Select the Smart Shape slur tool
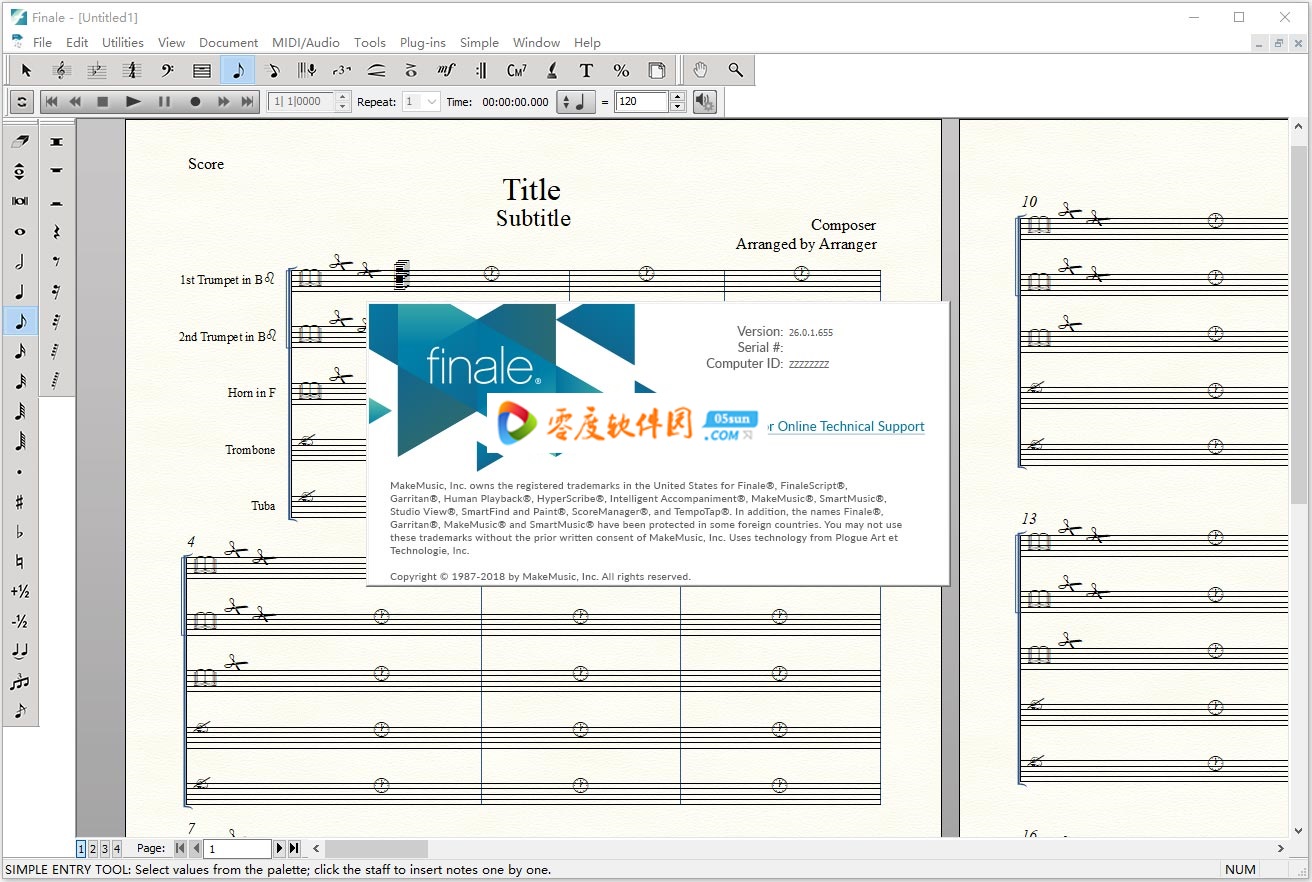The width and height of the screenshot is (1312, 882). [x=376, y=70]
